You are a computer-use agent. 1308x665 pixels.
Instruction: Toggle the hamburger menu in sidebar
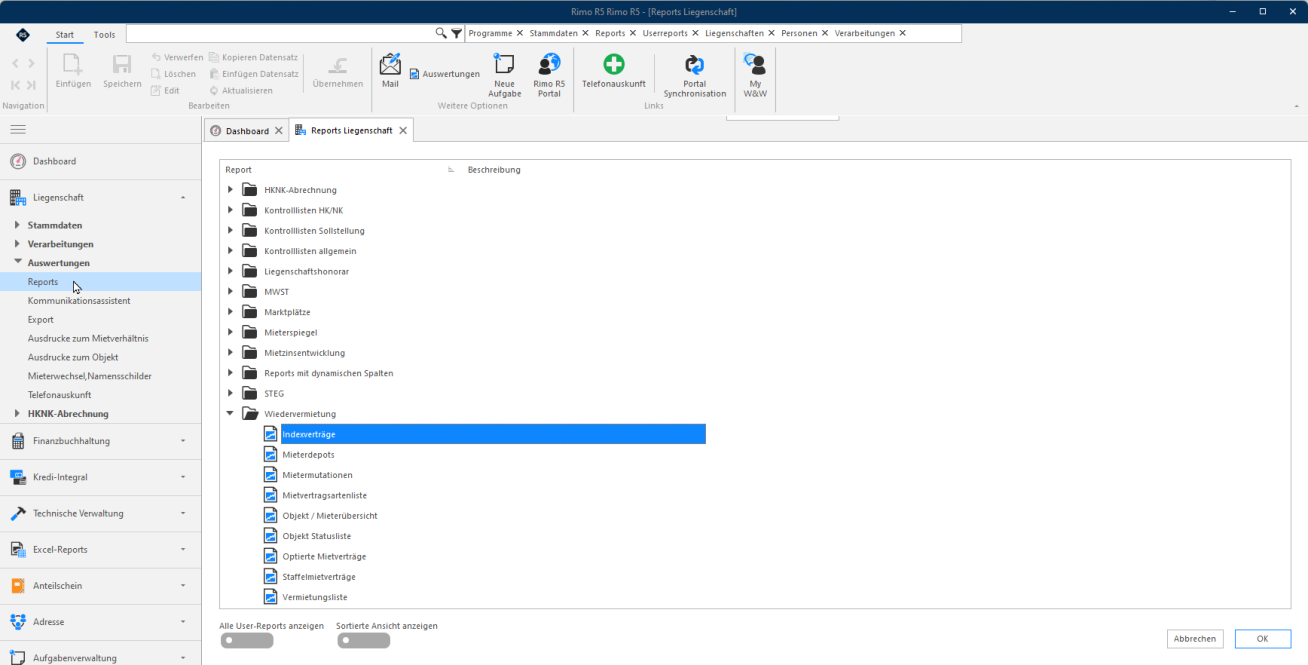click(x=18, y=129)
